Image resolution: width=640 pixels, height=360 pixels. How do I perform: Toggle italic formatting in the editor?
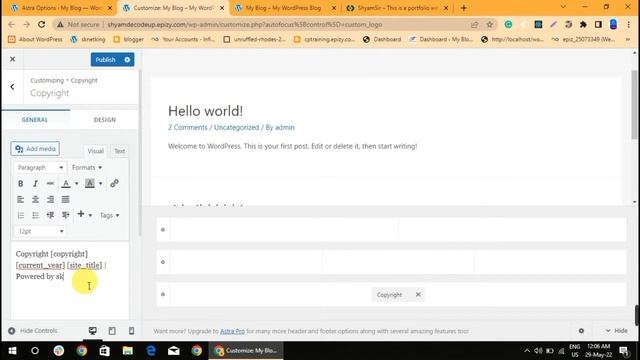[36, 184]
